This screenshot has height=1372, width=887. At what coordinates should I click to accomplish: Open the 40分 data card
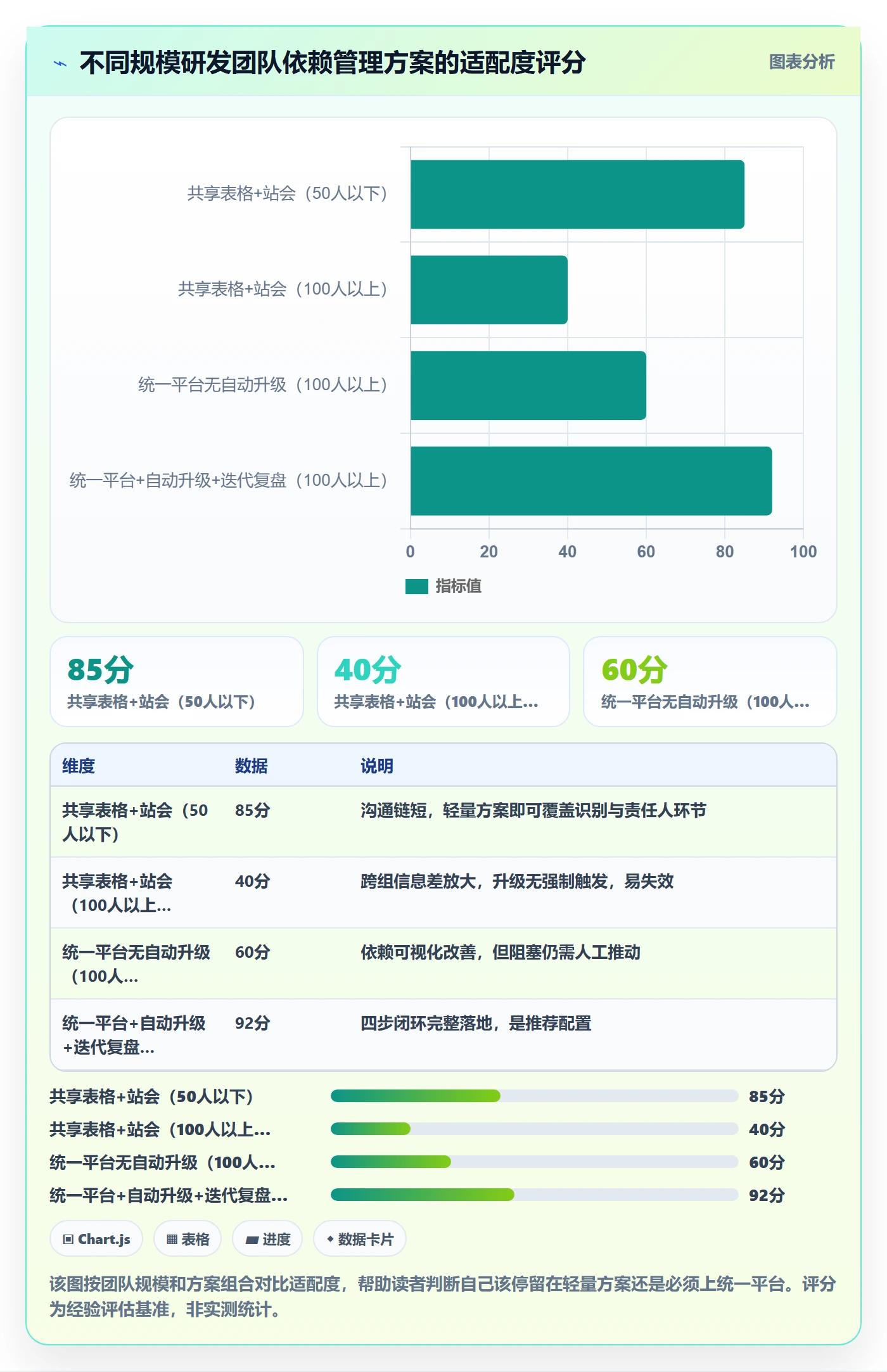tap(443, 682)
